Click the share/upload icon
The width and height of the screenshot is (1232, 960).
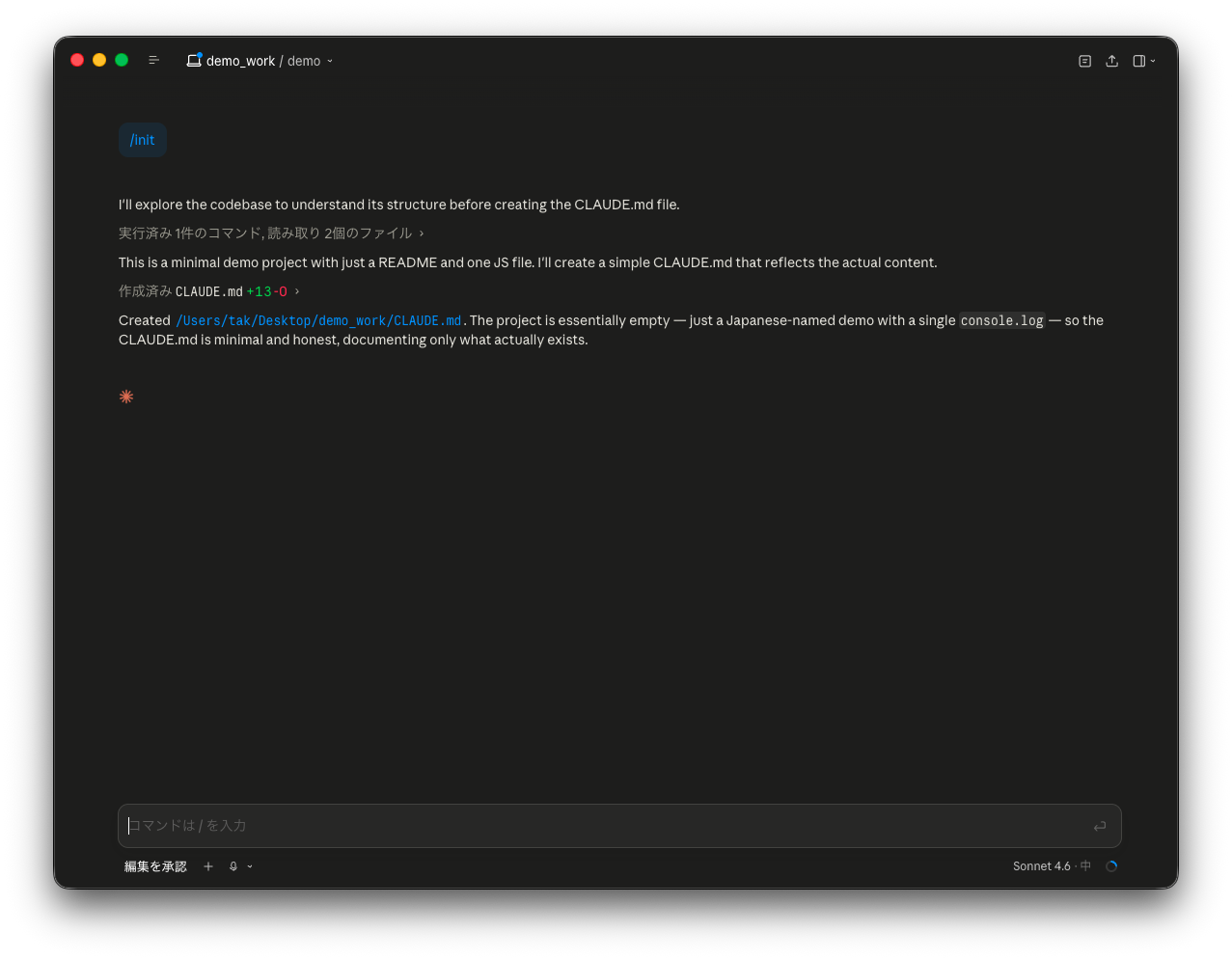[1111, 61]
